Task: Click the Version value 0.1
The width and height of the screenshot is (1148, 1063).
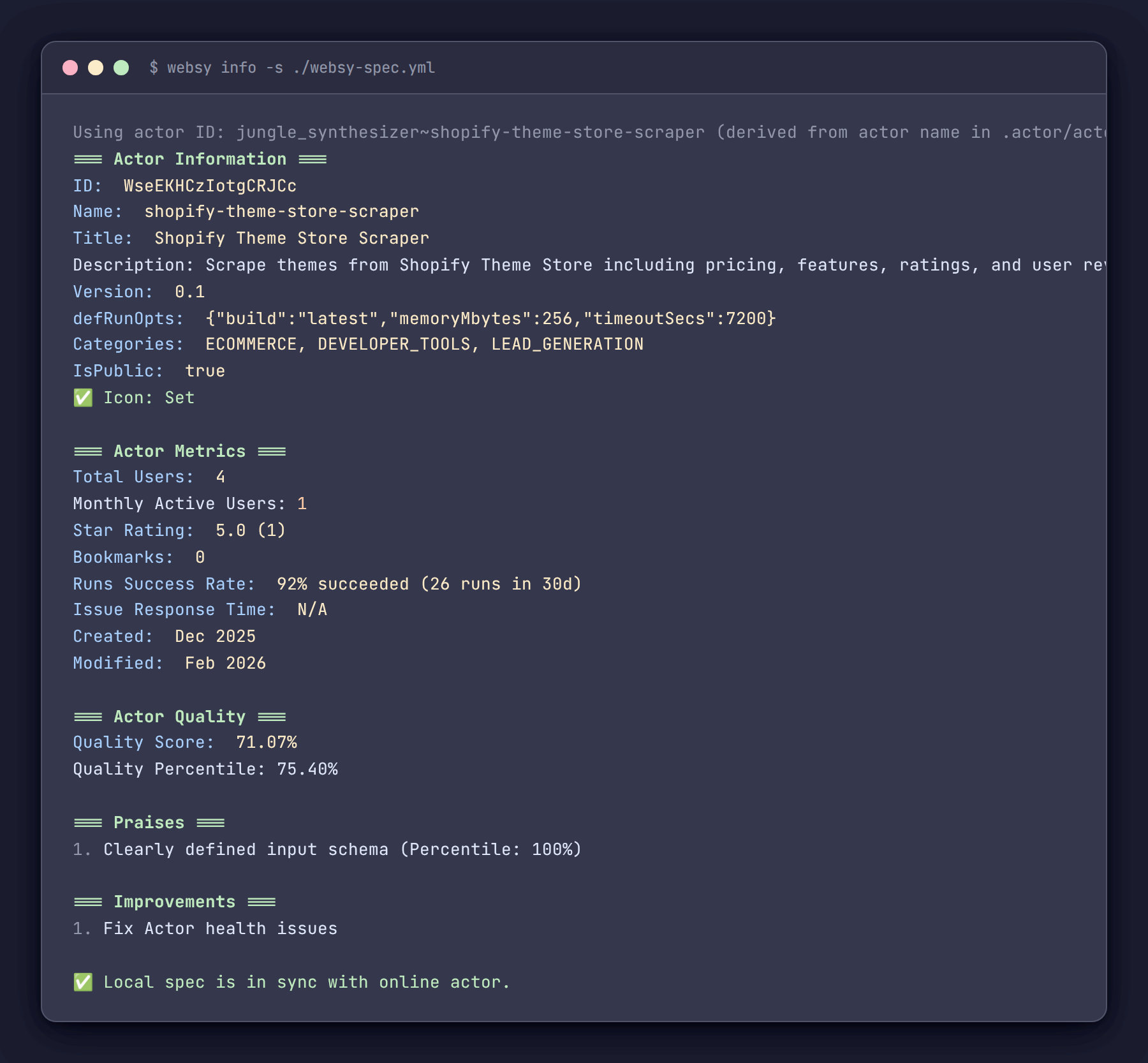Action: (190, 292)
